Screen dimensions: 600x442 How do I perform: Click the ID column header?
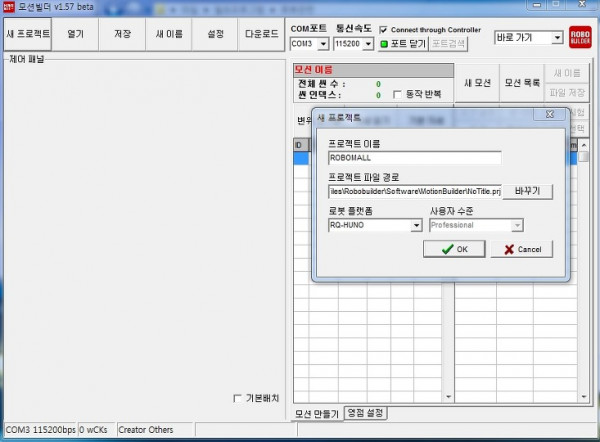pyautogui.click(x=301, y=145)
